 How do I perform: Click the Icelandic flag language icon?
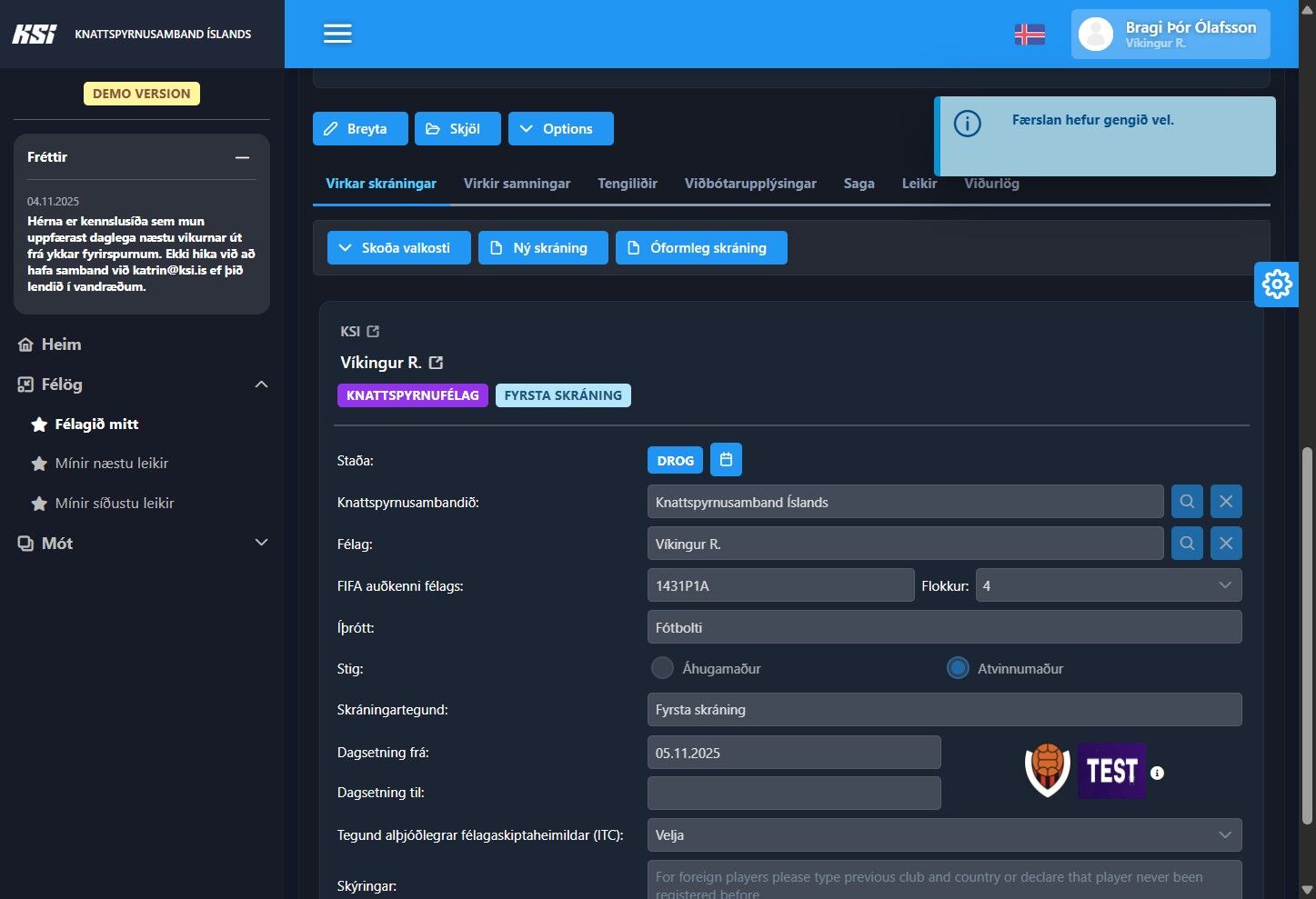pos(1030,35)
